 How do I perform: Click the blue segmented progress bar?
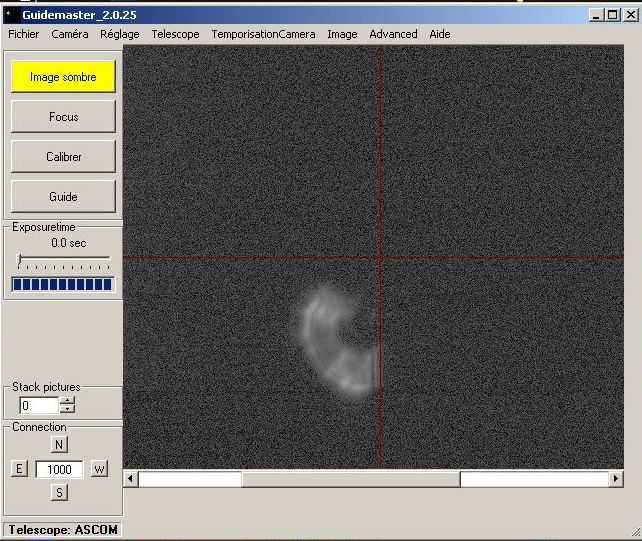(63, 284)
